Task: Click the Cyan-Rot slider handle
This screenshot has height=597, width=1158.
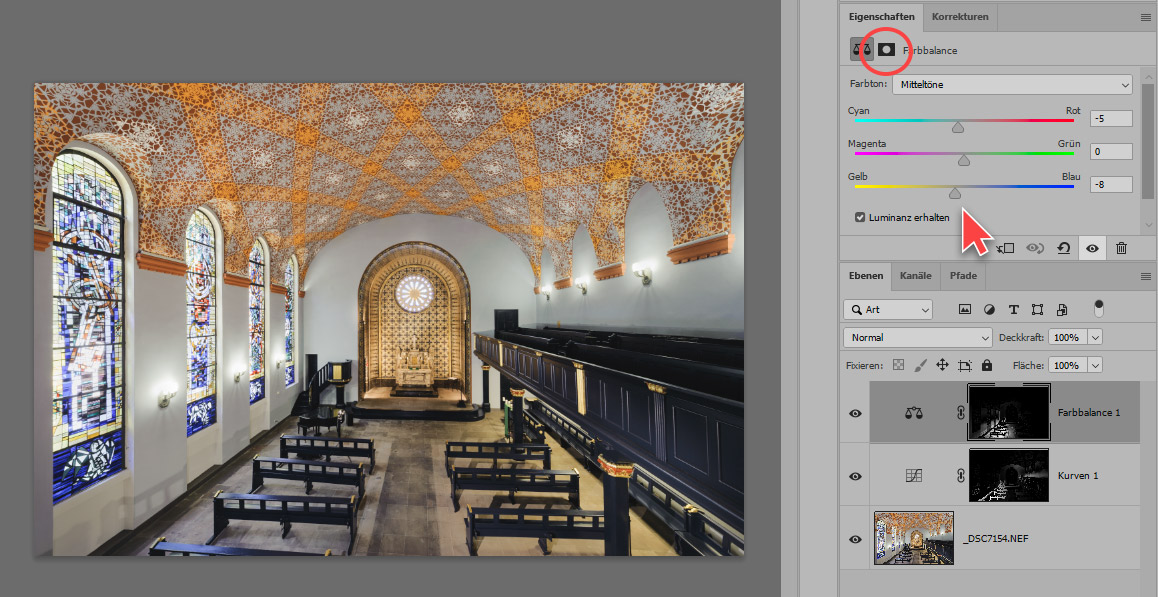Action: click(x=958, y=127)
